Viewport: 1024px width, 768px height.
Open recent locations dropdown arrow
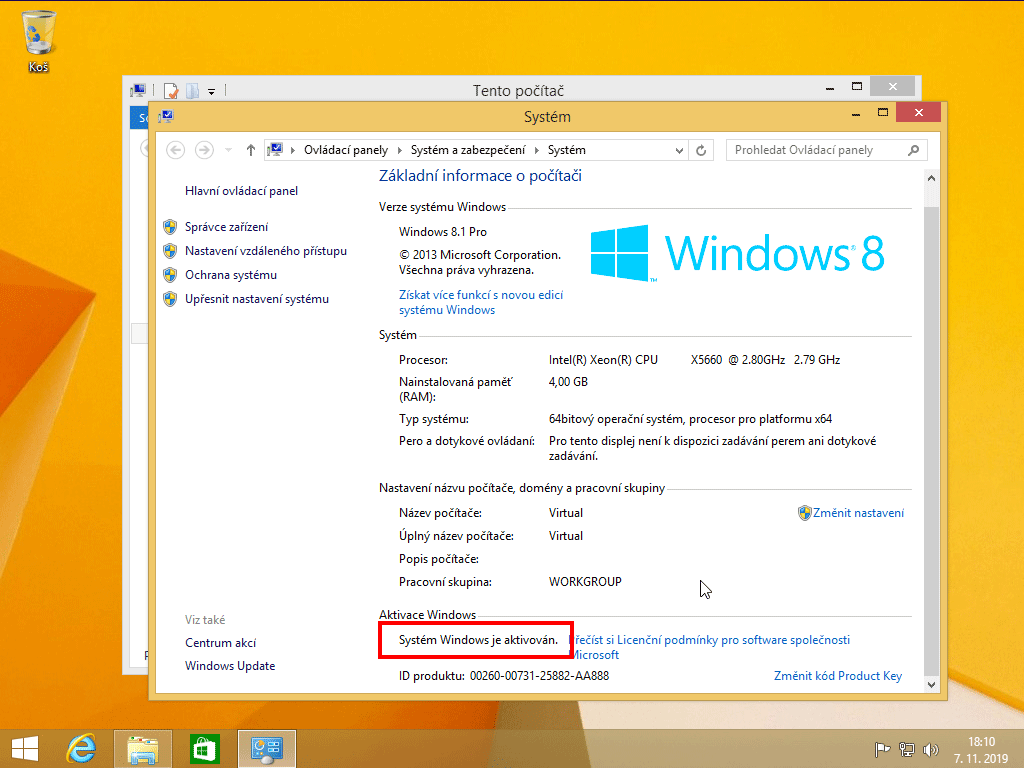(228, 150)
